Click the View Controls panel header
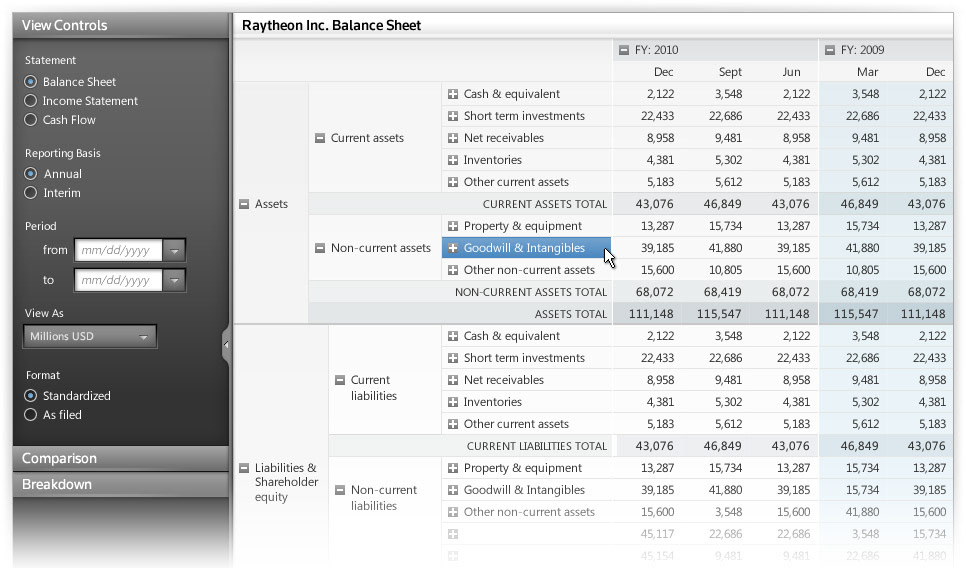Image resolution: width=965 pixels, height=568 pixels. point(121,25)
